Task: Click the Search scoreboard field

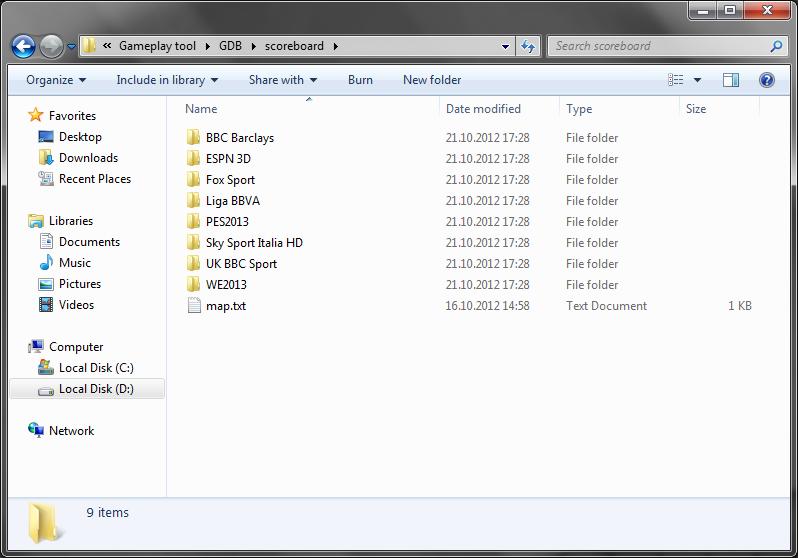Action: coord(667,46)
